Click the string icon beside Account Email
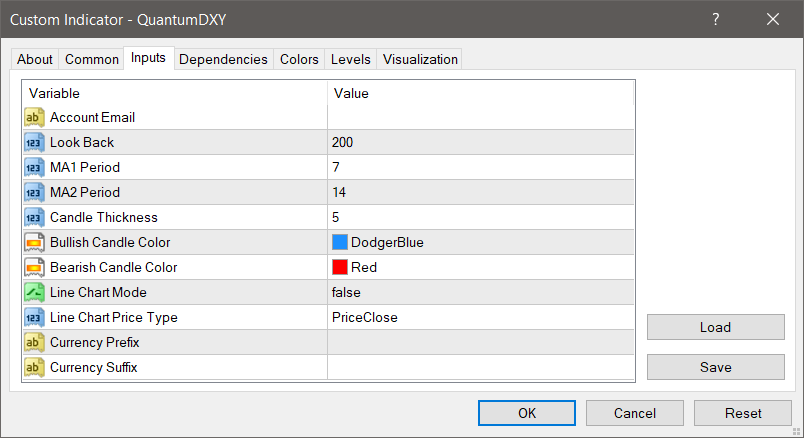804x438 pixels. [x=34, y=118]
